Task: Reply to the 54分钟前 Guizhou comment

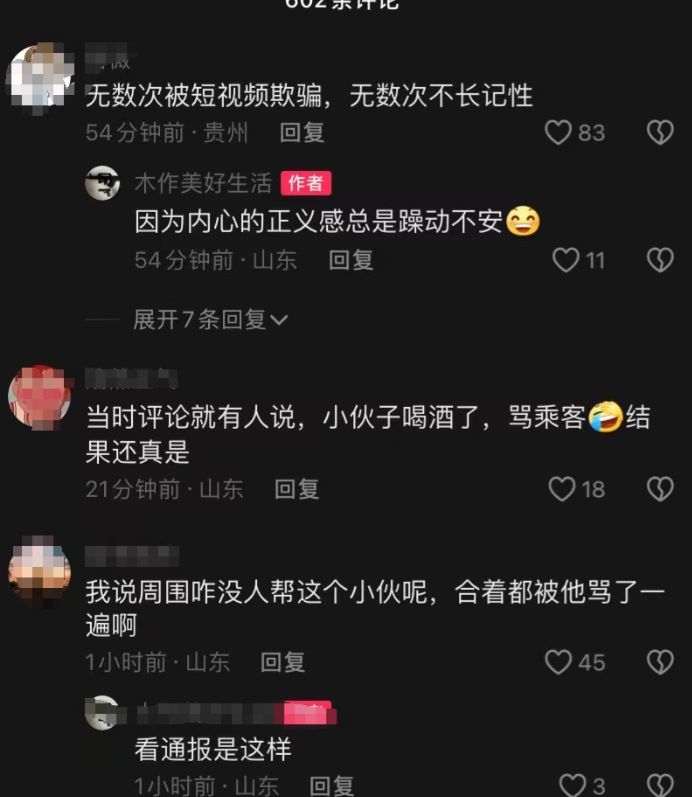Action: tap(302, 133)
